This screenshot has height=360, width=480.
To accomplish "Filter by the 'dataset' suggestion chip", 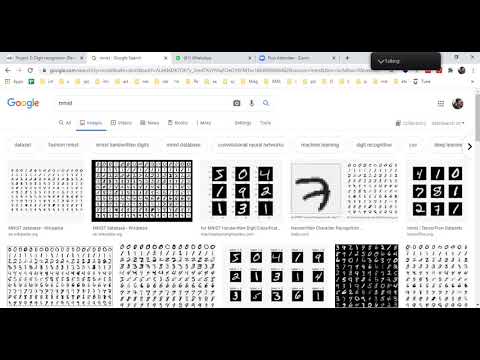I will point(23,145).
